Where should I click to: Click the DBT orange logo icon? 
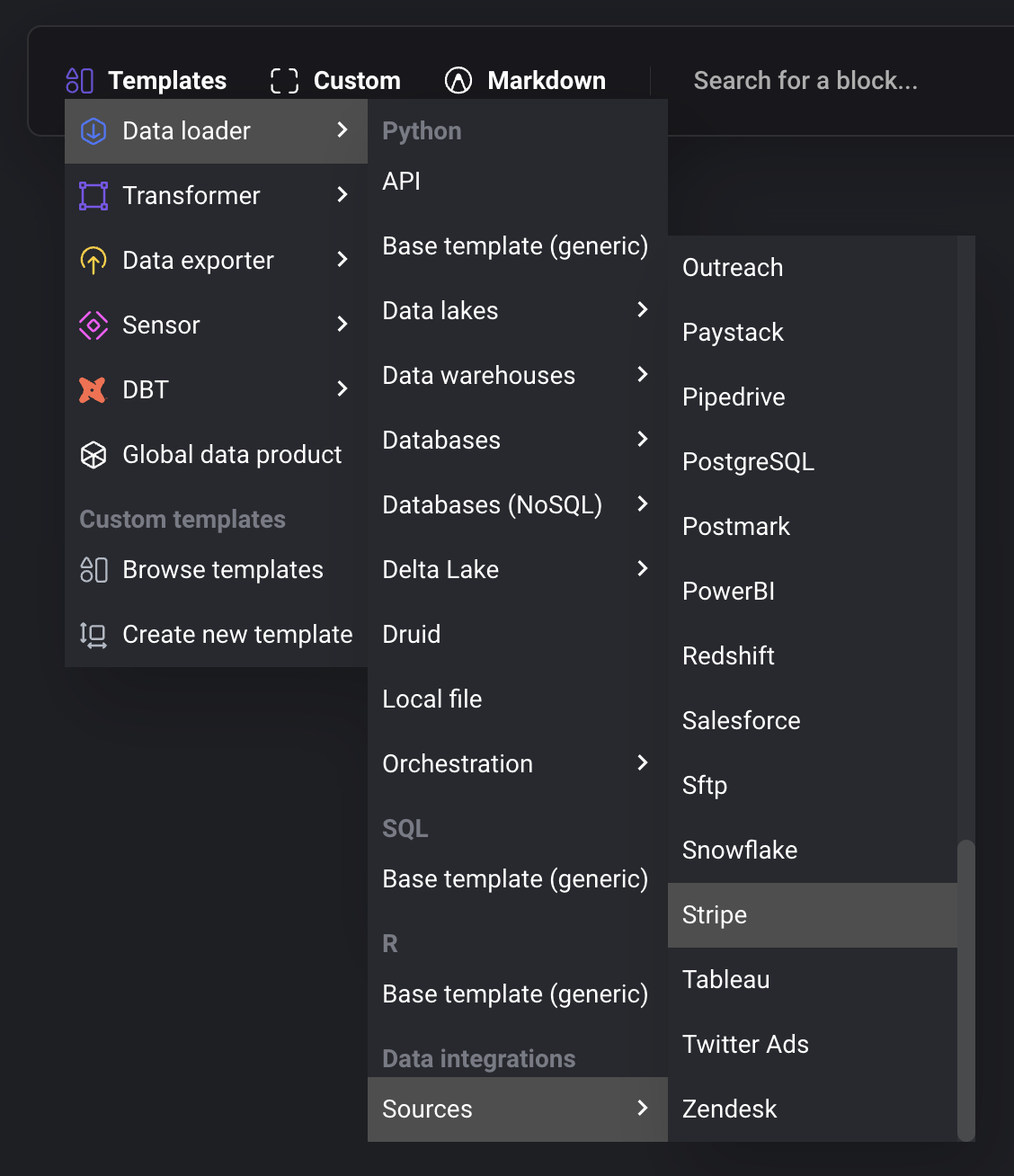(93, 390)
